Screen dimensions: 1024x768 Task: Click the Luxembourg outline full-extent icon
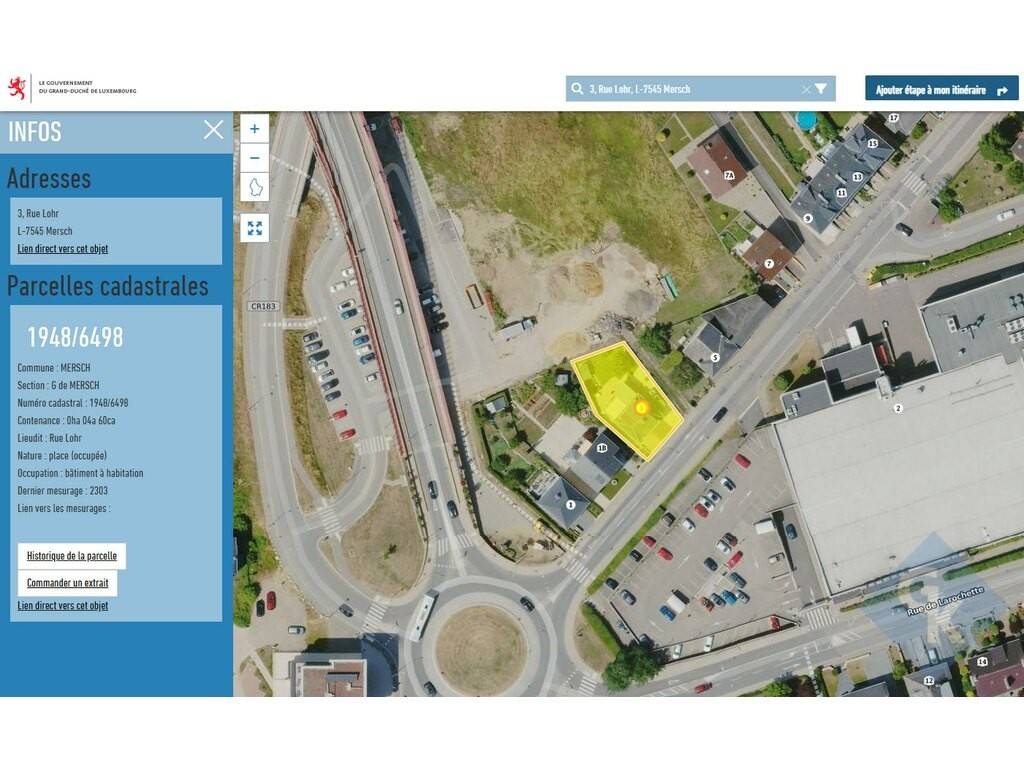pos(254,188)
